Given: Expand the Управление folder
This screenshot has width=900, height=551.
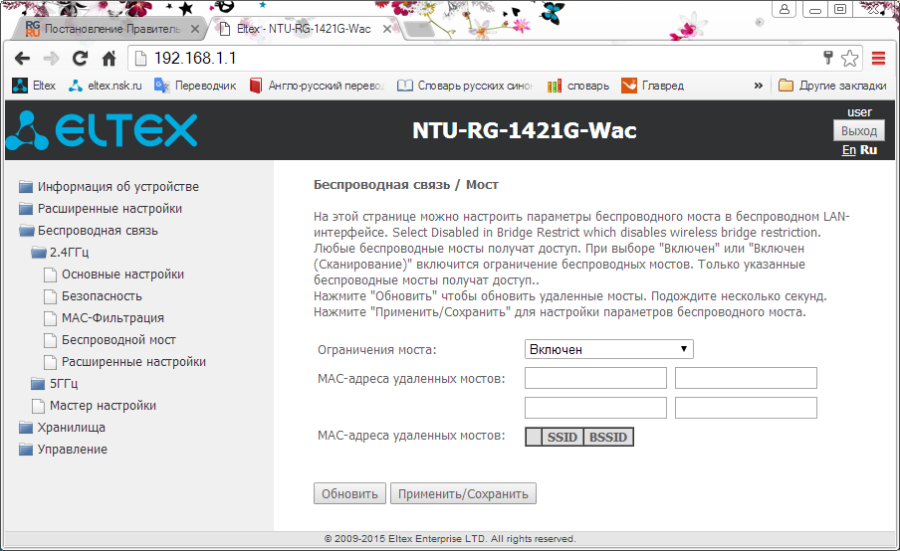Looking at the screenshot, I should 63,449.
